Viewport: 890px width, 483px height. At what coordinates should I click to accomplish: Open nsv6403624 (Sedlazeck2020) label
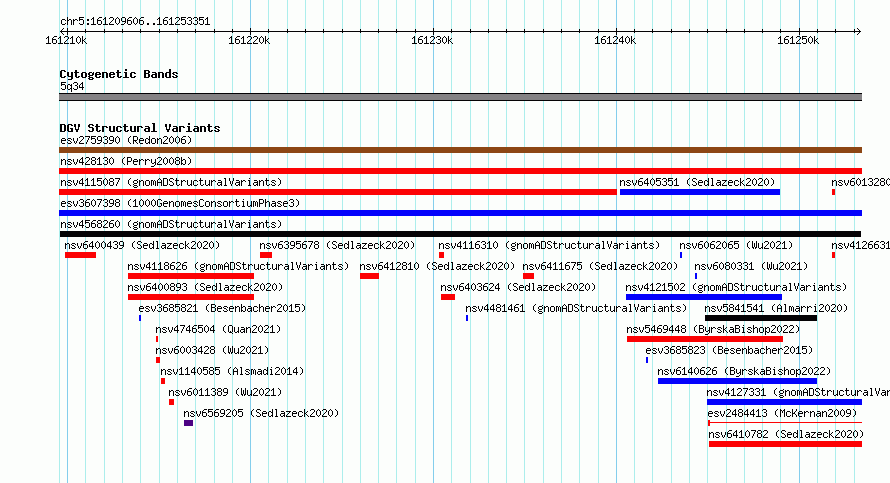(518, 287)
